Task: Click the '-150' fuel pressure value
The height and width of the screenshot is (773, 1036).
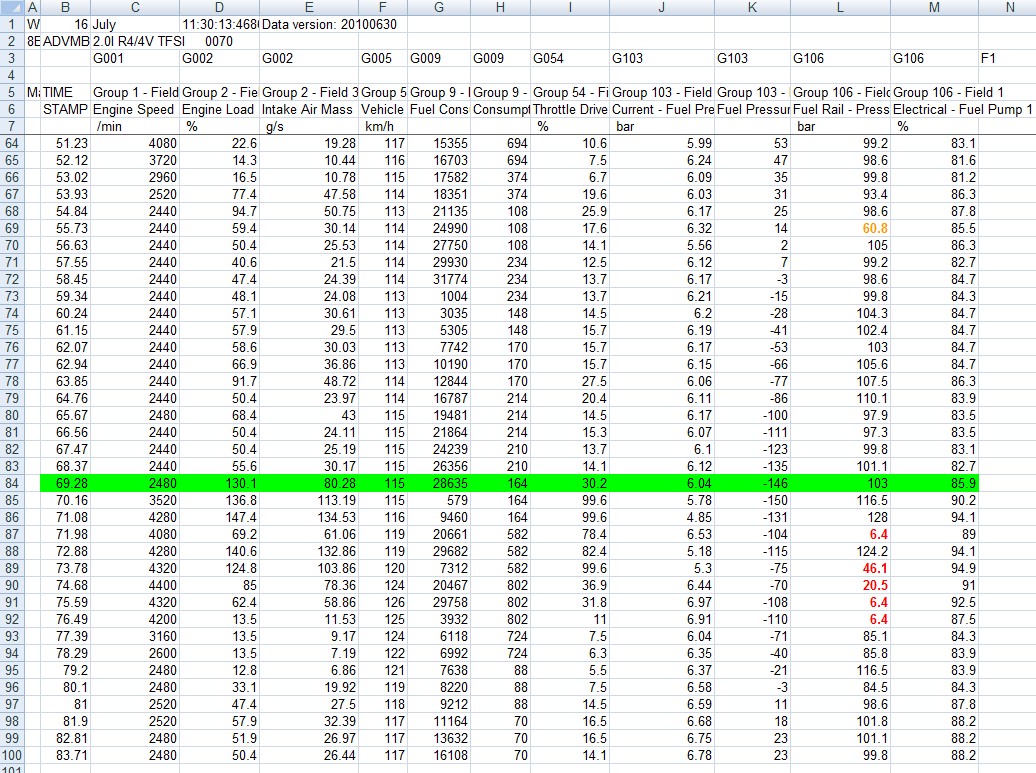Action: [752, 500]
